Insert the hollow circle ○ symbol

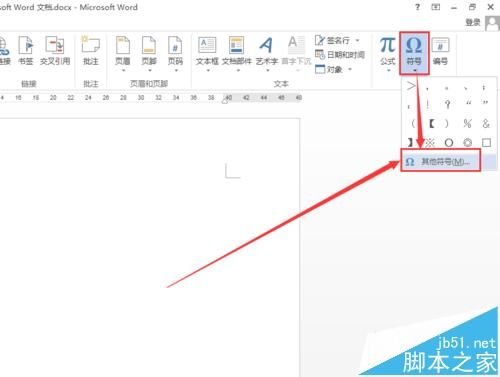coord(449,143)
